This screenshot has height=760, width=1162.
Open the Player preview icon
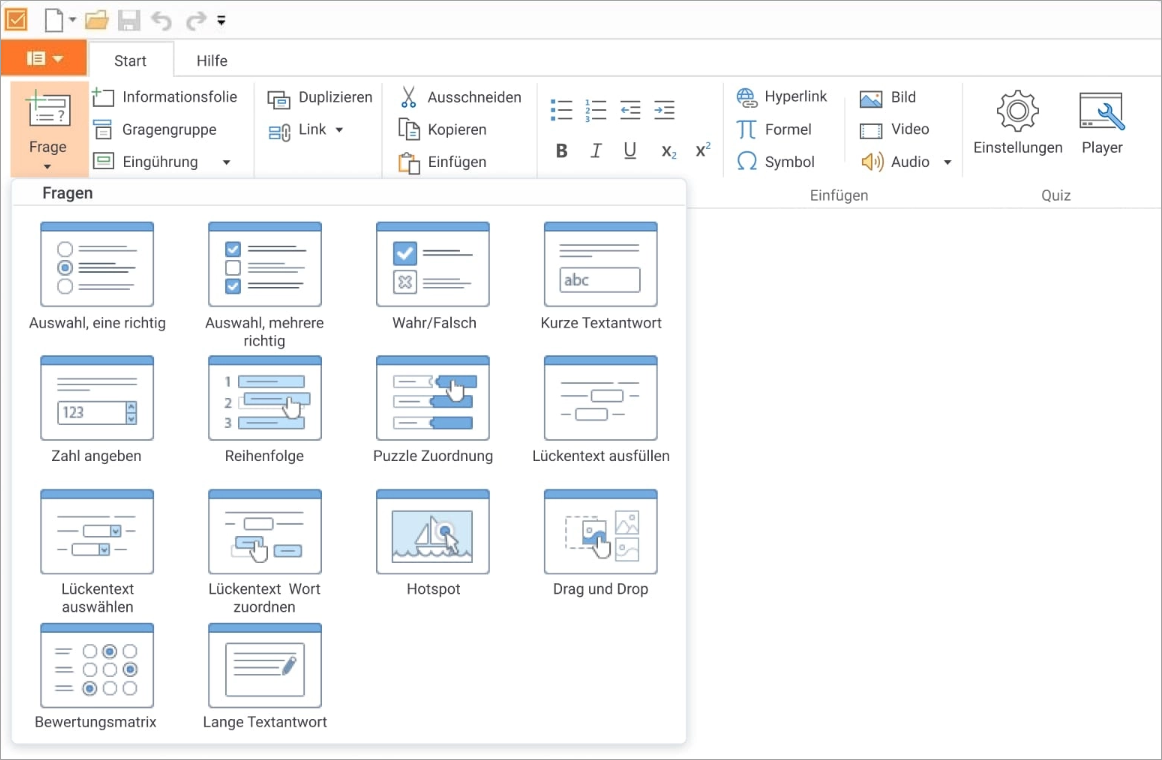1102,112
